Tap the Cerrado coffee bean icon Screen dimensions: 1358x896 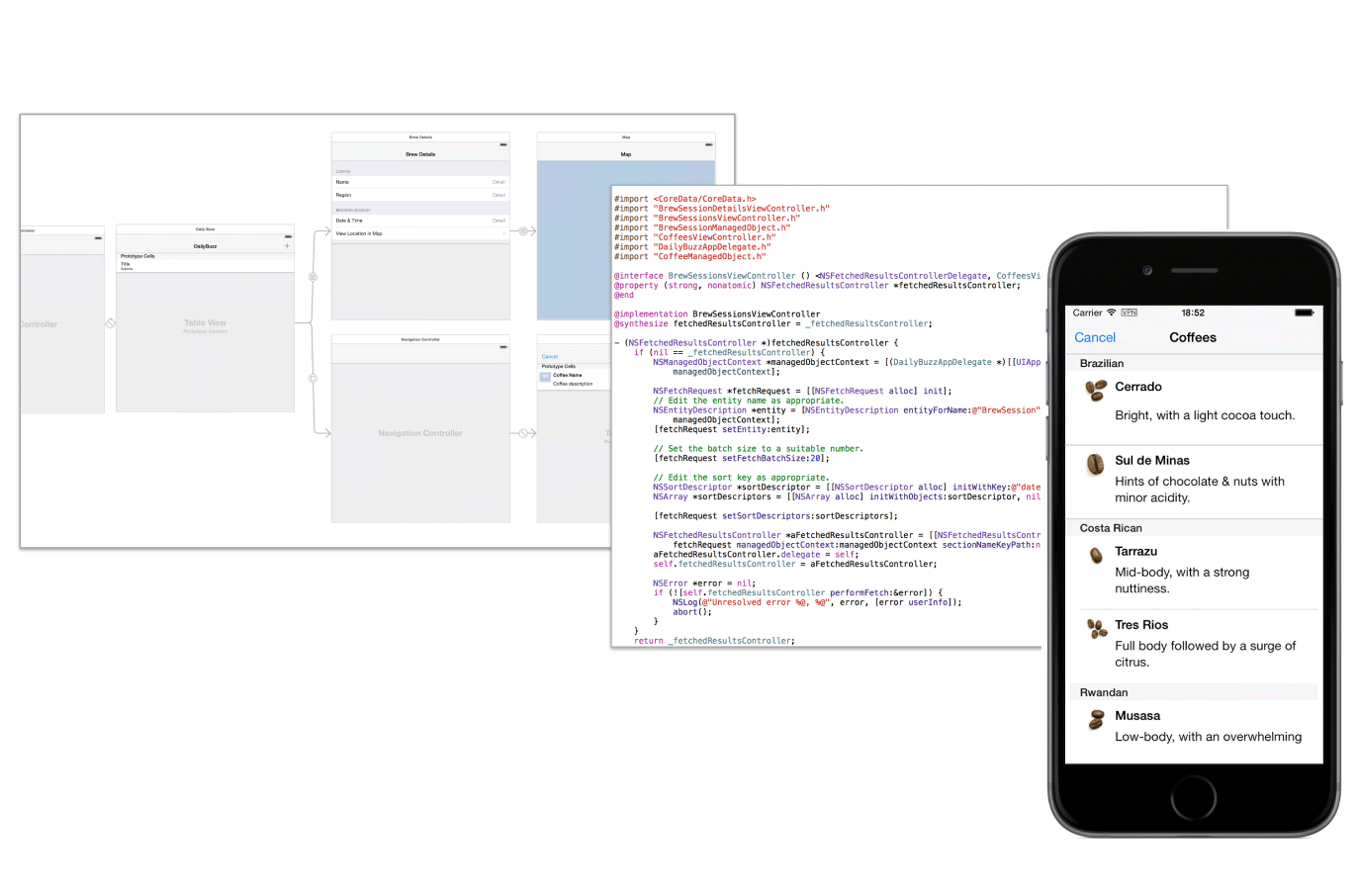point(1096,391)
